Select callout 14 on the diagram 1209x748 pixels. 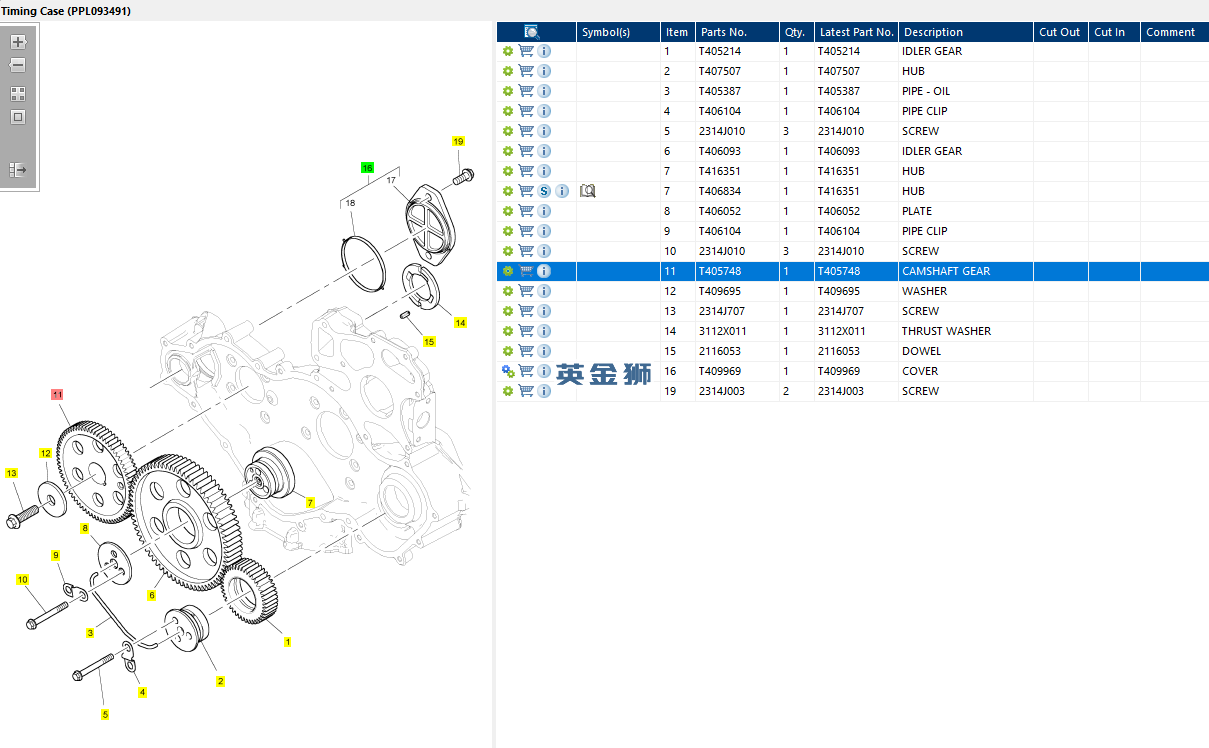tap(460, 322)
